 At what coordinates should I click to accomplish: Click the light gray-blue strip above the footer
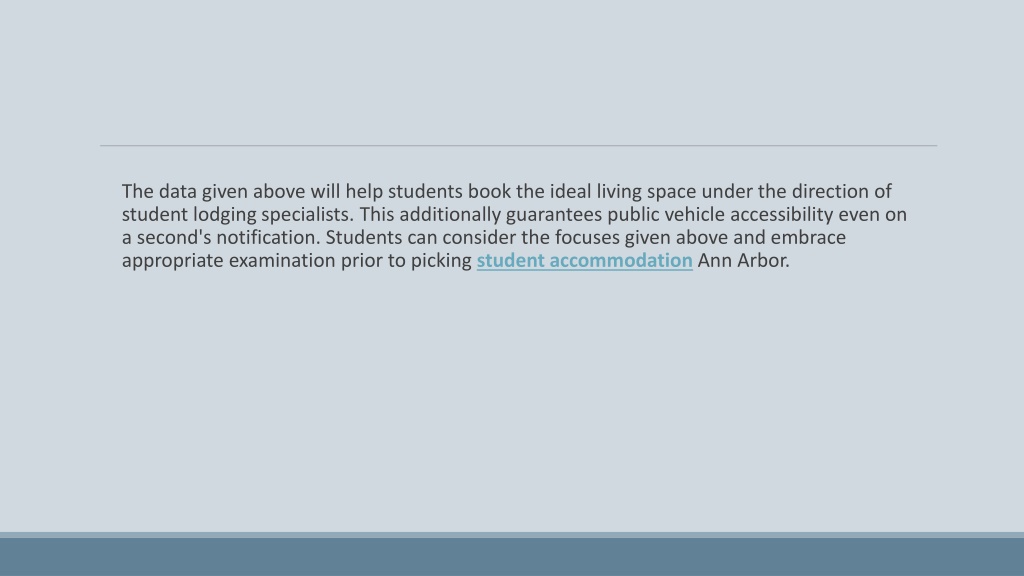coord(512,535)
